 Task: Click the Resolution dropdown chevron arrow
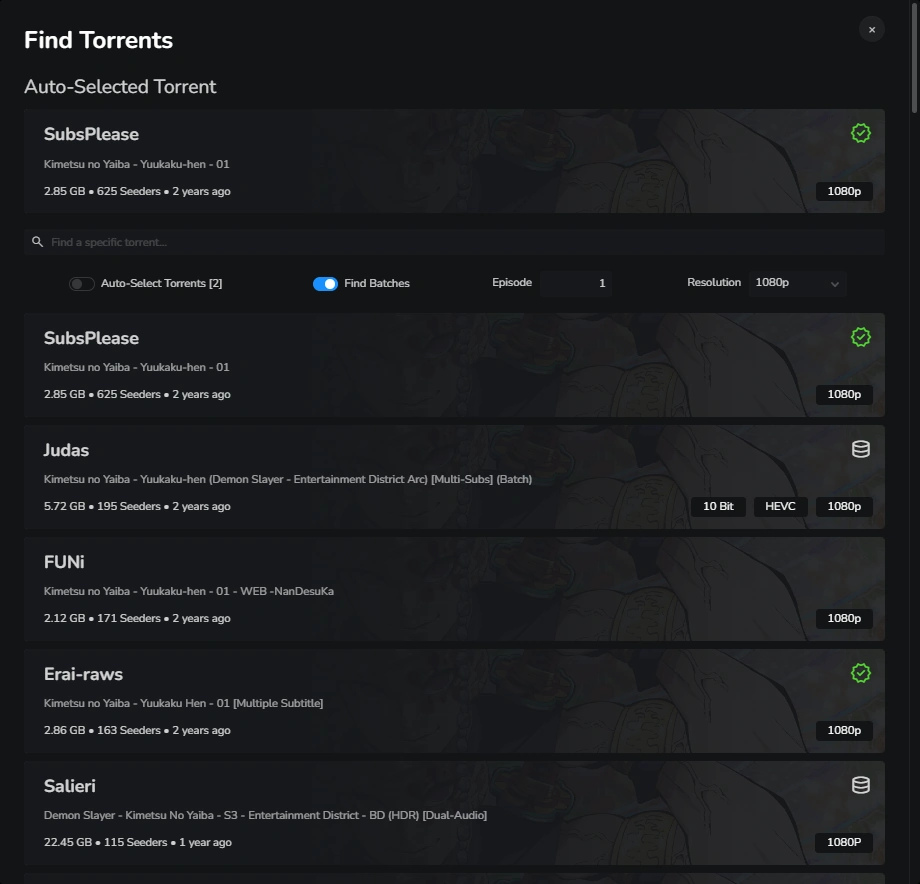(834, 284)
